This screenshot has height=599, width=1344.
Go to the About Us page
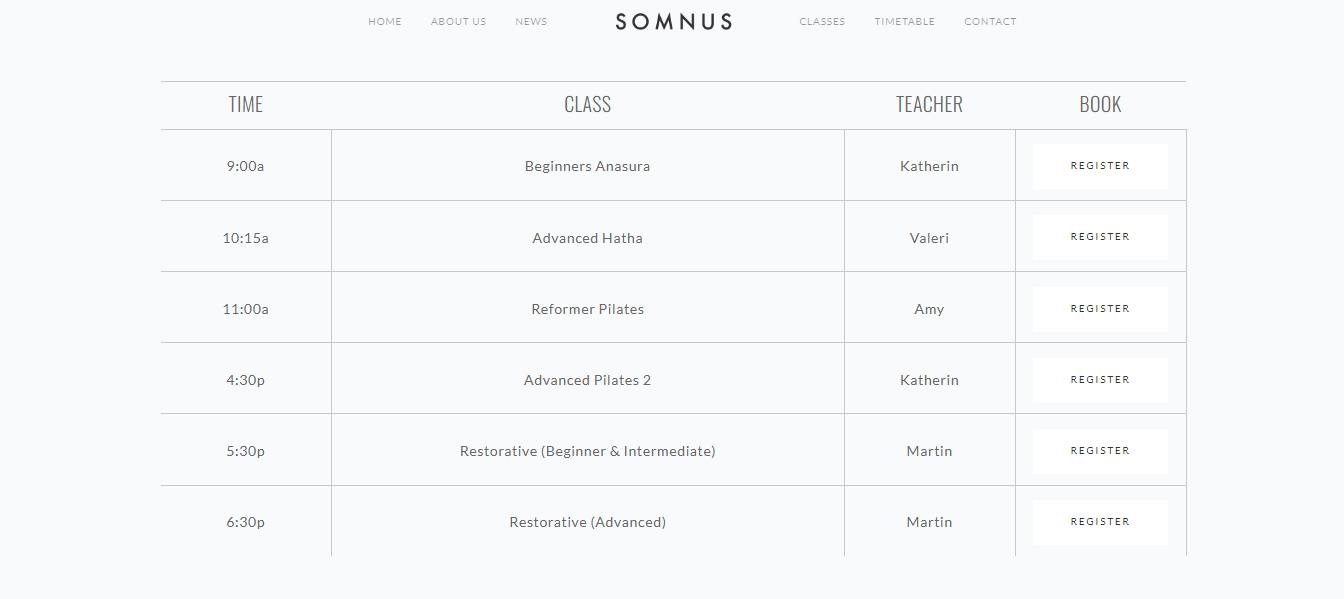click(x=458, y=21)
